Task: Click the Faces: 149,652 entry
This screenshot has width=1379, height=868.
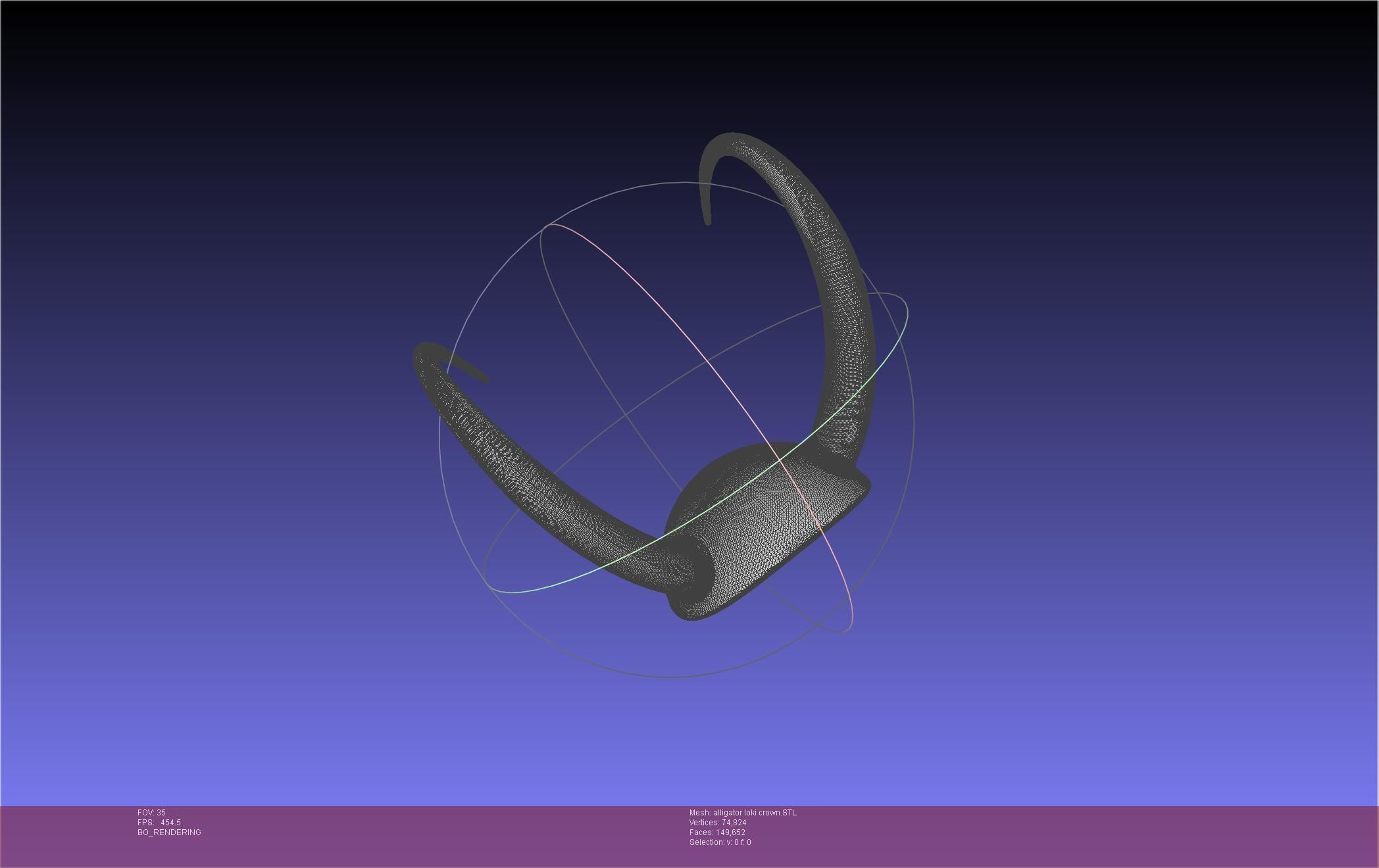Action: coord(717,832)
